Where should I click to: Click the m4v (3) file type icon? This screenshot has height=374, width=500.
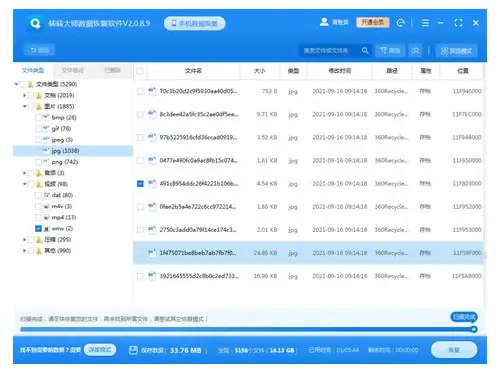pyautogui.click(x=47, y=206)
